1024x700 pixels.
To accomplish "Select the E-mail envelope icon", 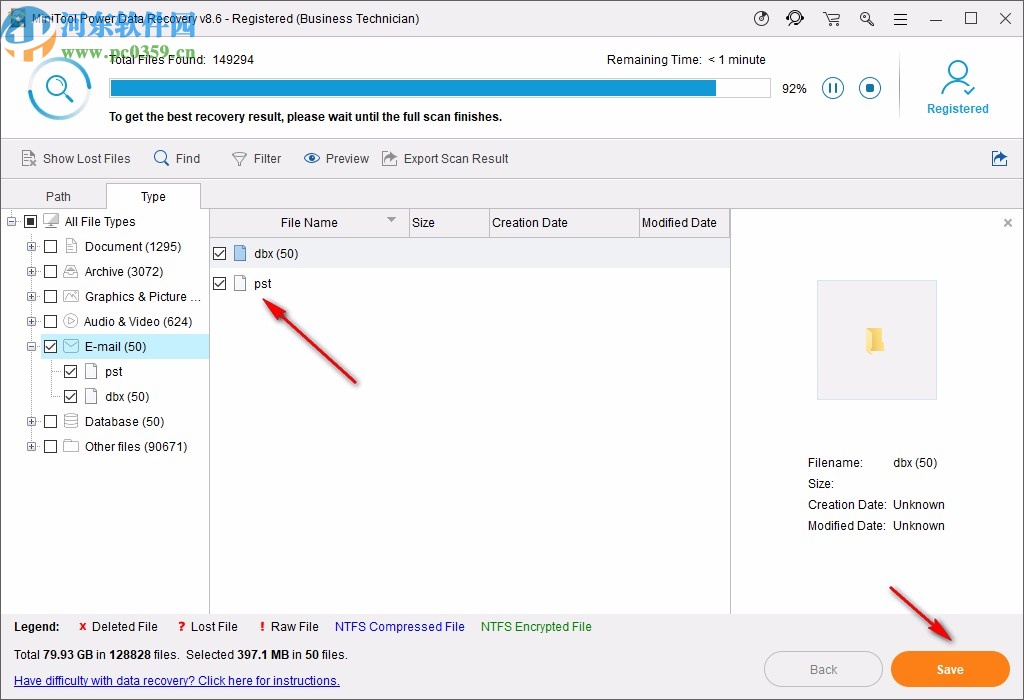I will click(71, 346).
